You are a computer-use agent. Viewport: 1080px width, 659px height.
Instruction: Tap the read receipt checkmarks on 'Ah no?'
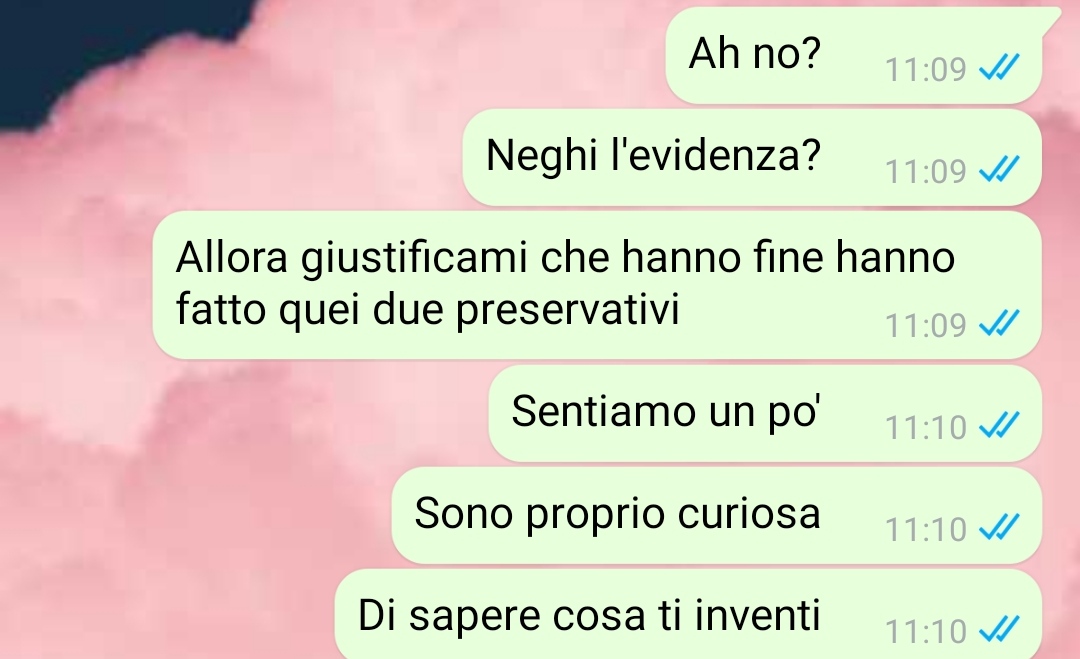coord(999,67)
